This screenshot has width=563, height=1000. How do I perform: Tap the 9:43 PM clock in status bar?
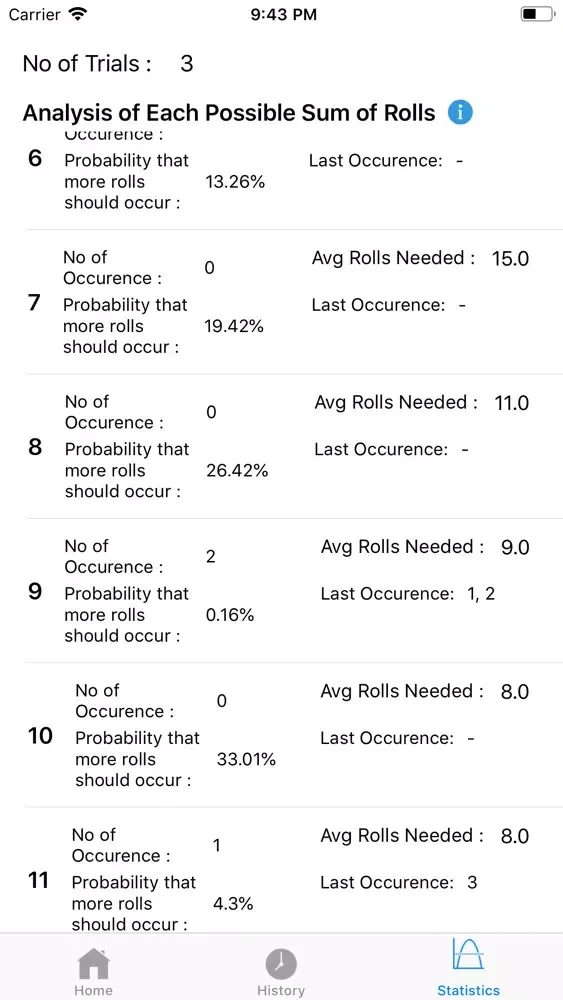(x=284, y=15)
